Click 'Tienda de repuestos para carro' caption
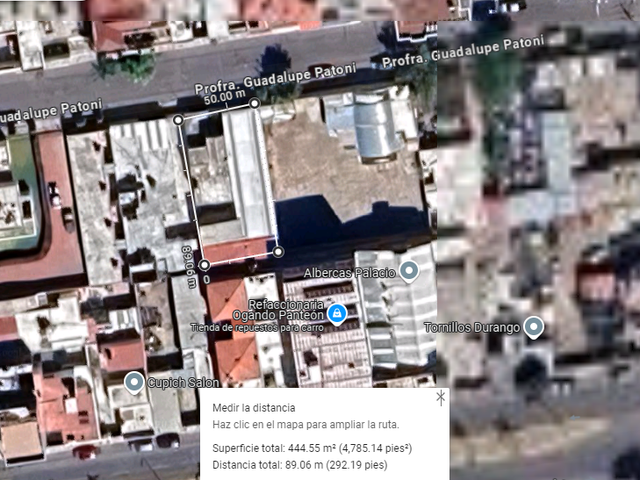This screenshot has height=480, width=640. coord(257,328)
